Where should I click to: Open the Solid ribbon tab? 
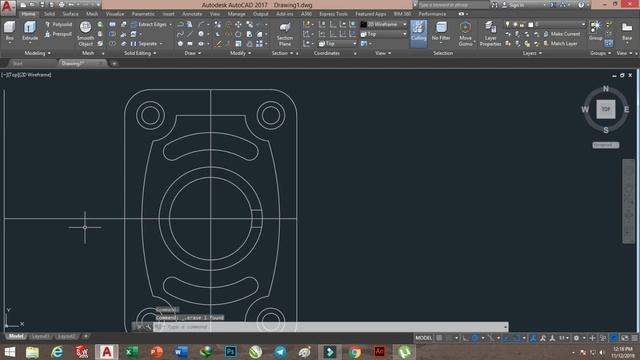49,14
